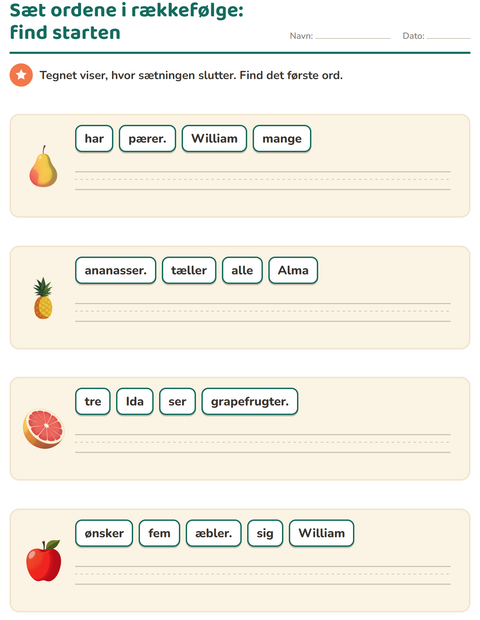
Task: Select the word tile 'pærer.'
Action: pos(147,138)
